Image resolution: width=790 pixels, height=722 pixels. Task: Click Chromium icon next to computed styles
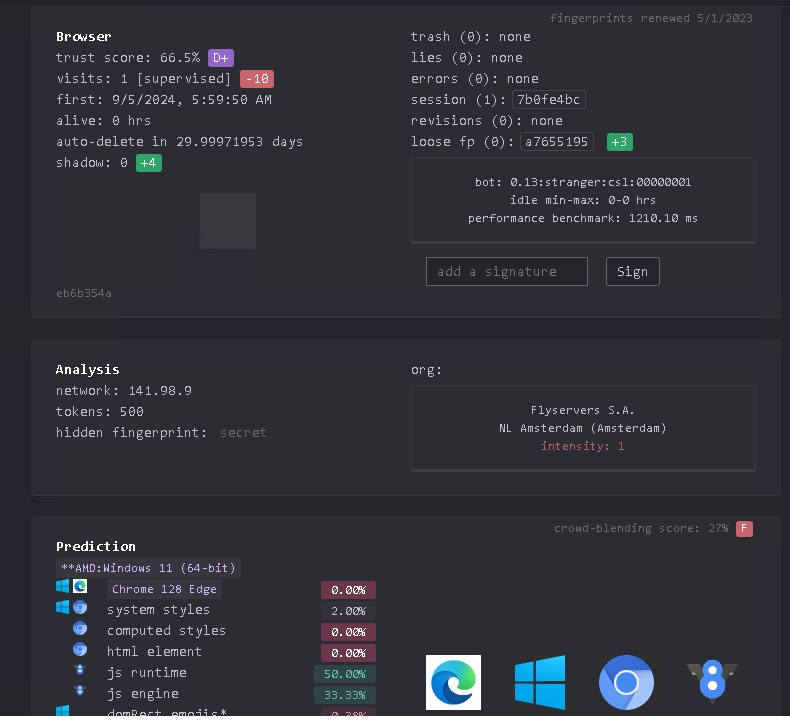tap(80, 629)
